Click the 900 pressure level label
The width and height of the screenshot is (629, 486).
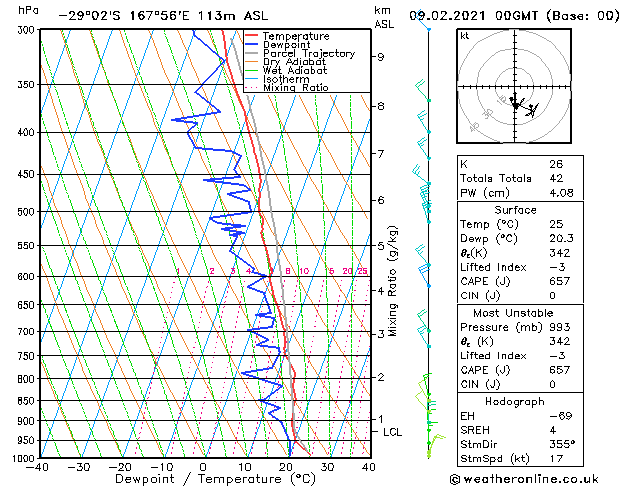point(28,421)
